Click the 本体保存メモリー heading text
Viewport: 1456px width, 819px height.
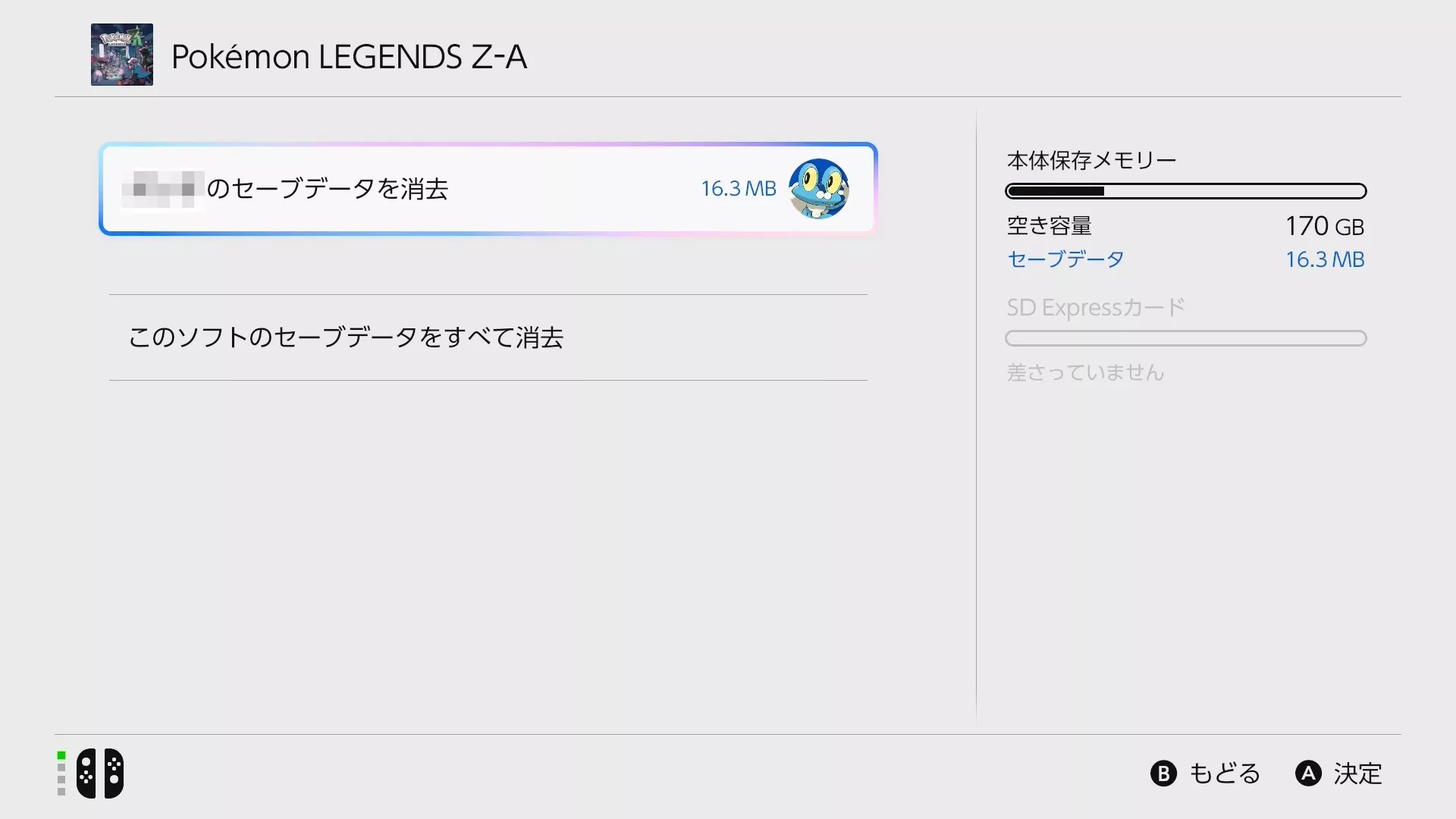(1091, 160)
